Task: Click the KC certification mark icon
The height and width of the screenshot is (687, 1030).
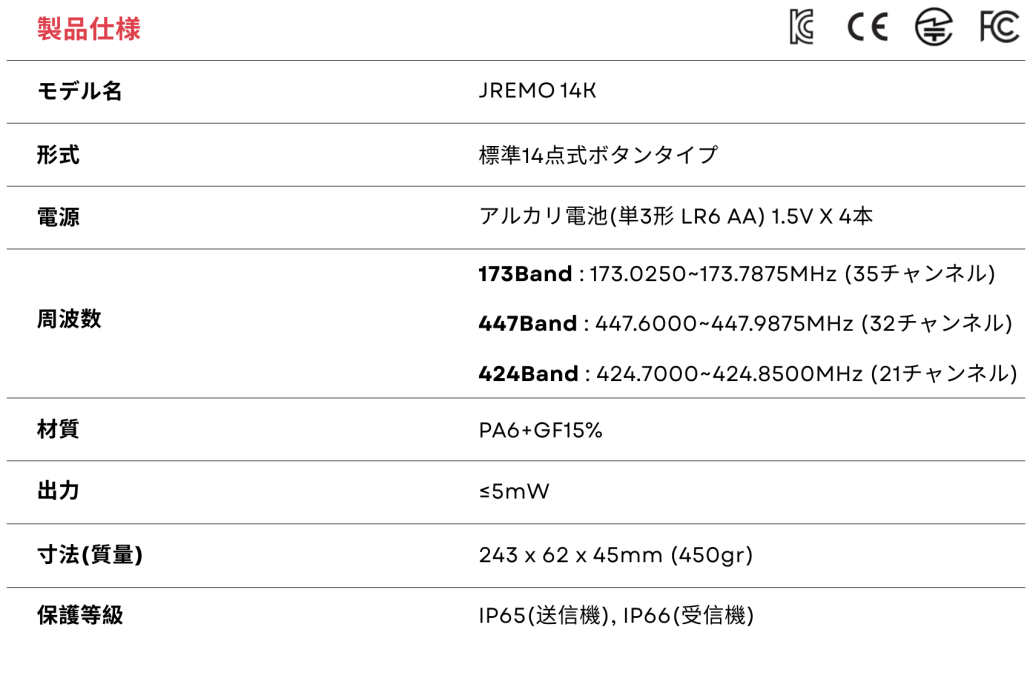Action: (x=802, y=28)
